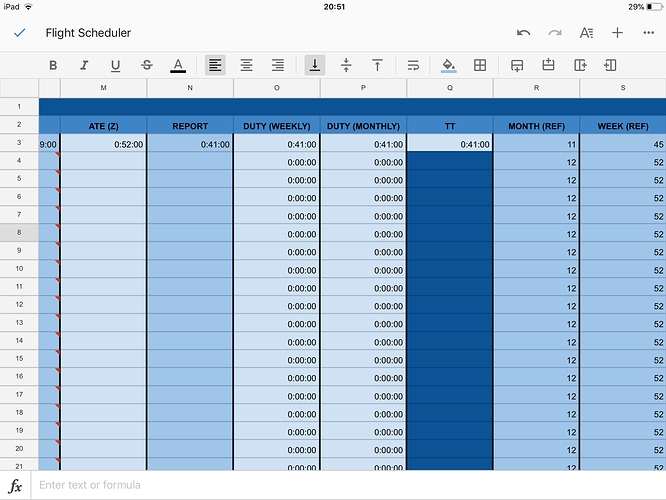The image size is (666, 500).
Task: Toggle strikethrough formatting
Action: click(x=147, y=65)
